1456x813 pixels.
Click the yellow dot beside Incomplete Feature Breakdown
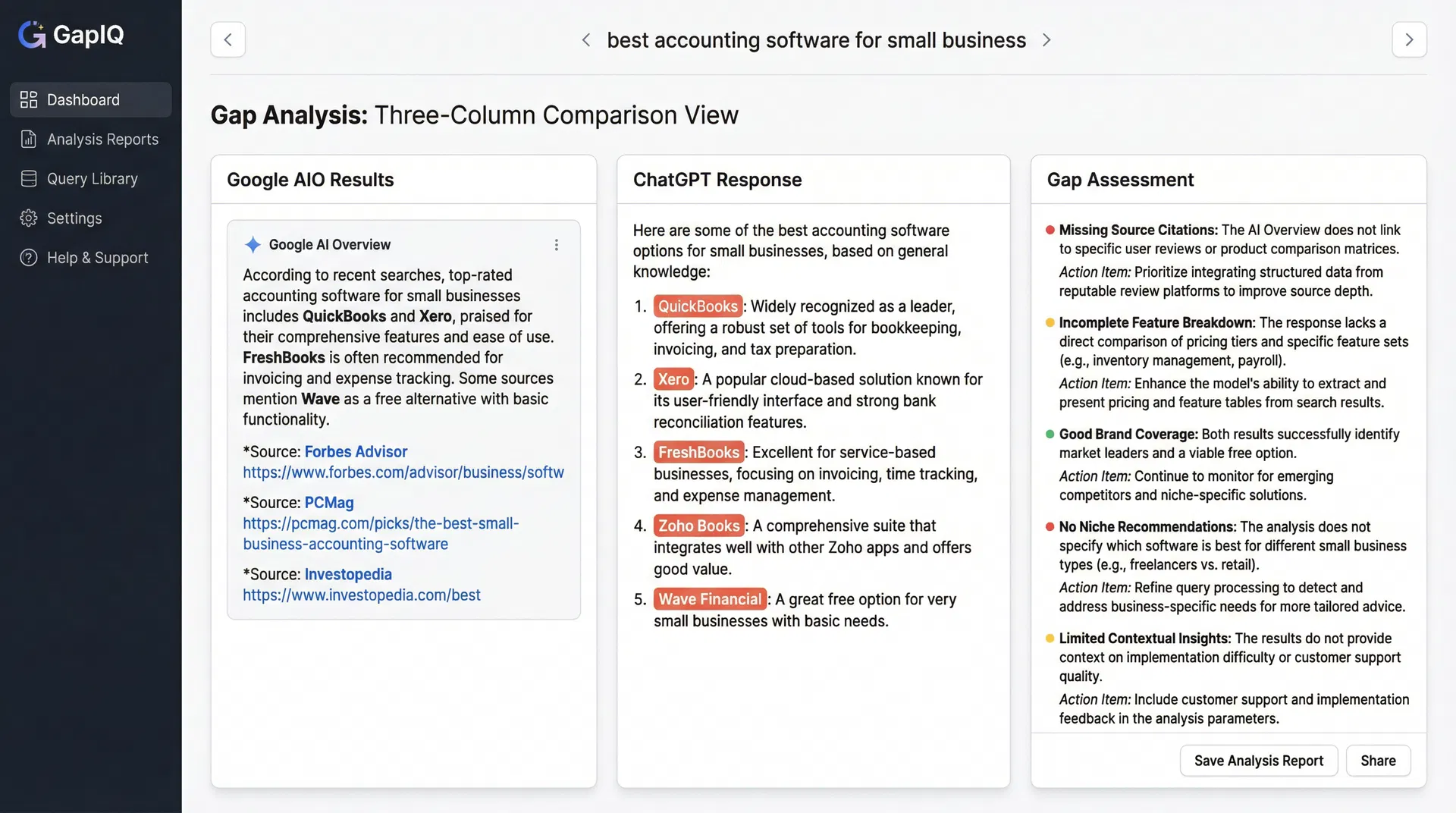tap(1050, 322)
